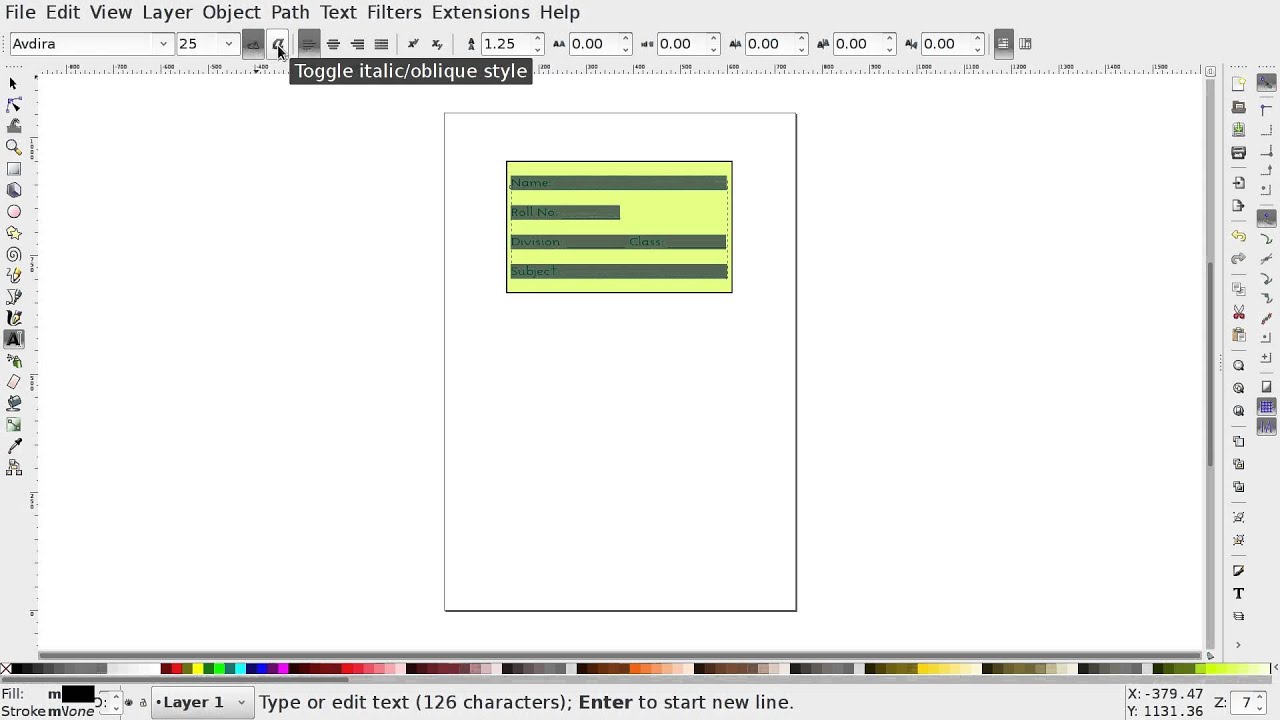Screen dimensions: 1280x720
Task: Center align text
Action: 333,44
